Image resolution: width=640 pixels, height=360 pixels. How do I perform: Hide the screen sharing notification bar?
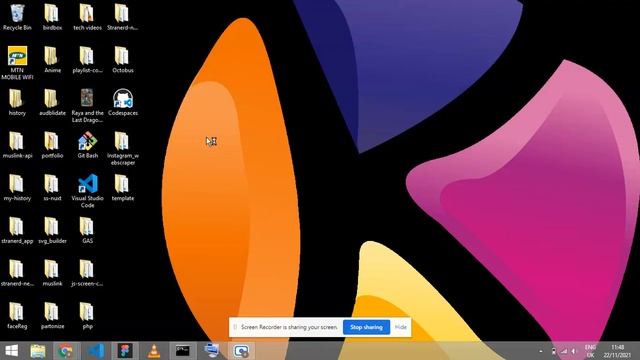click(400, 327)
